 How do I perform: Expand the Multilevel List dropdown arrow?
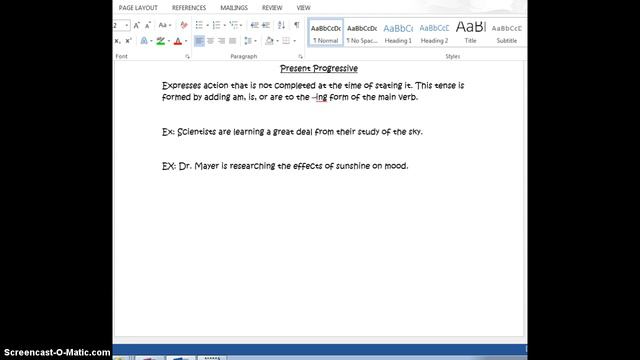pos(241,25)
